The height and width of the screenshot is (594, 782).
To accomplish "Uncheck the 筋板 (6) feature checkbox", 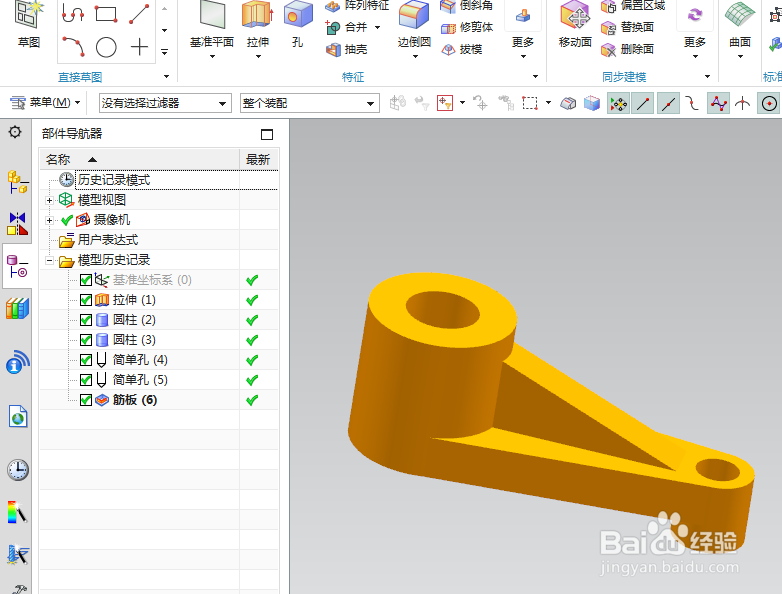I will click(x=86, y=399).
